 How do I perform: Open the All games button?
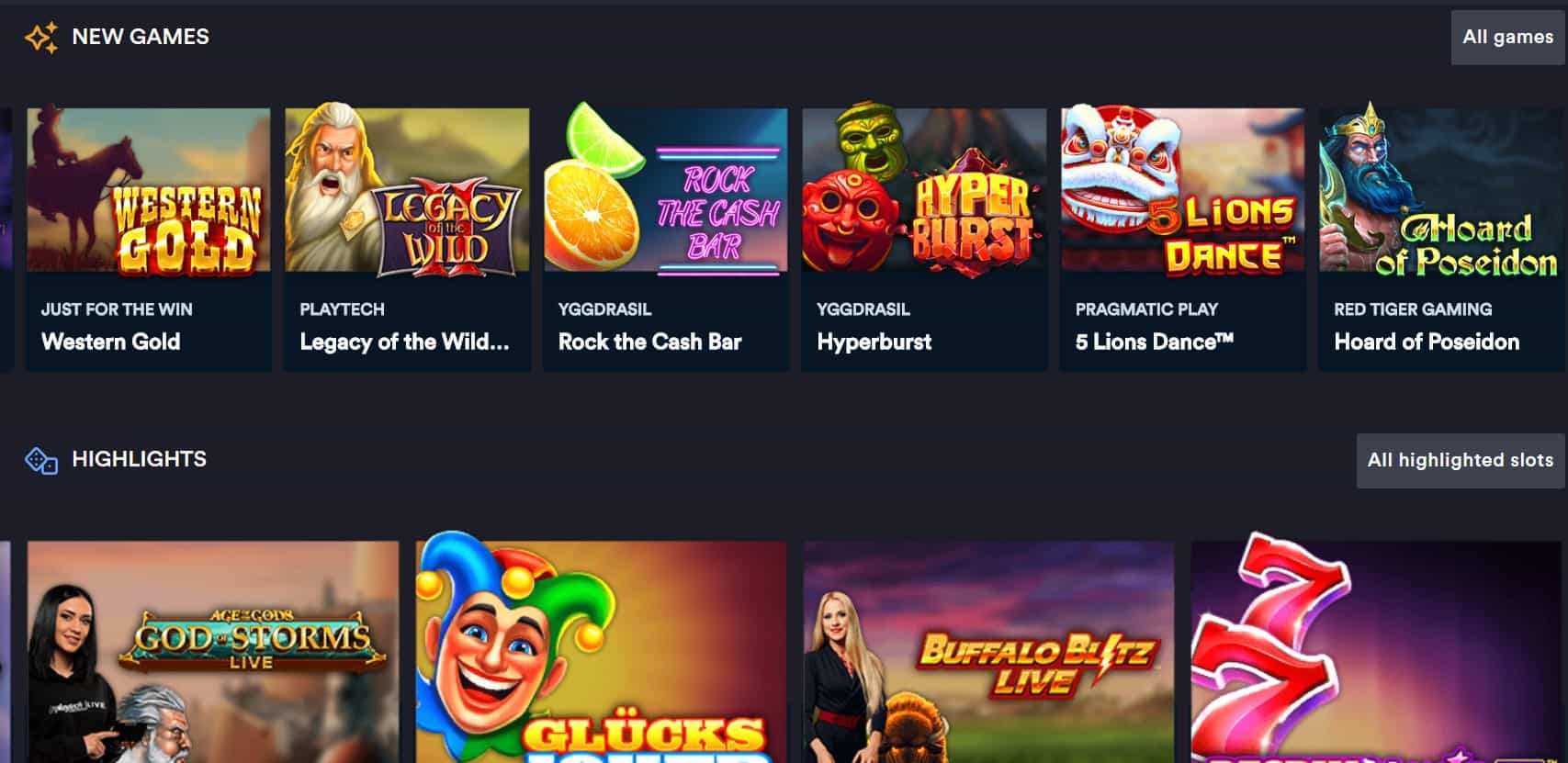1507,38
